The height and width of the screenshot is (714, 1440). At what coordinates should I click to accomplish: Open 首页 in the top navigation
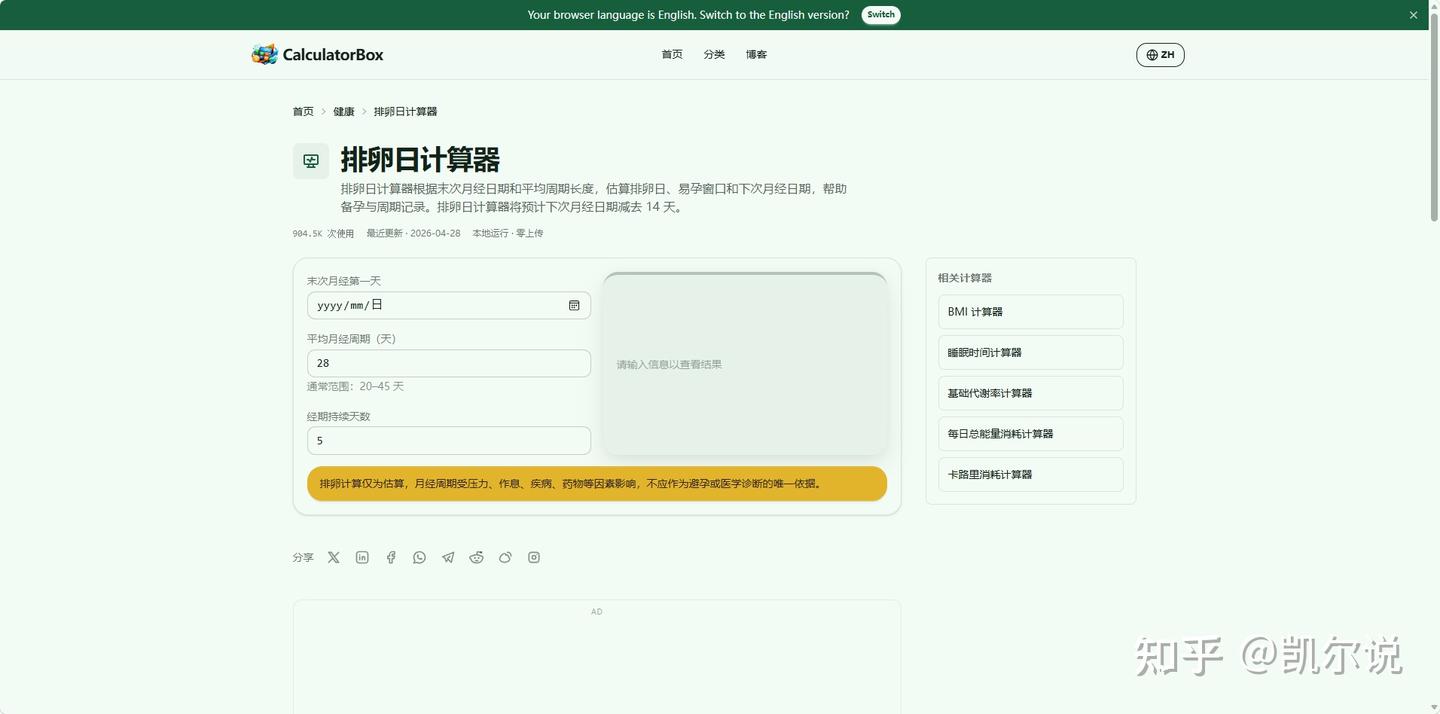[672, 54]
